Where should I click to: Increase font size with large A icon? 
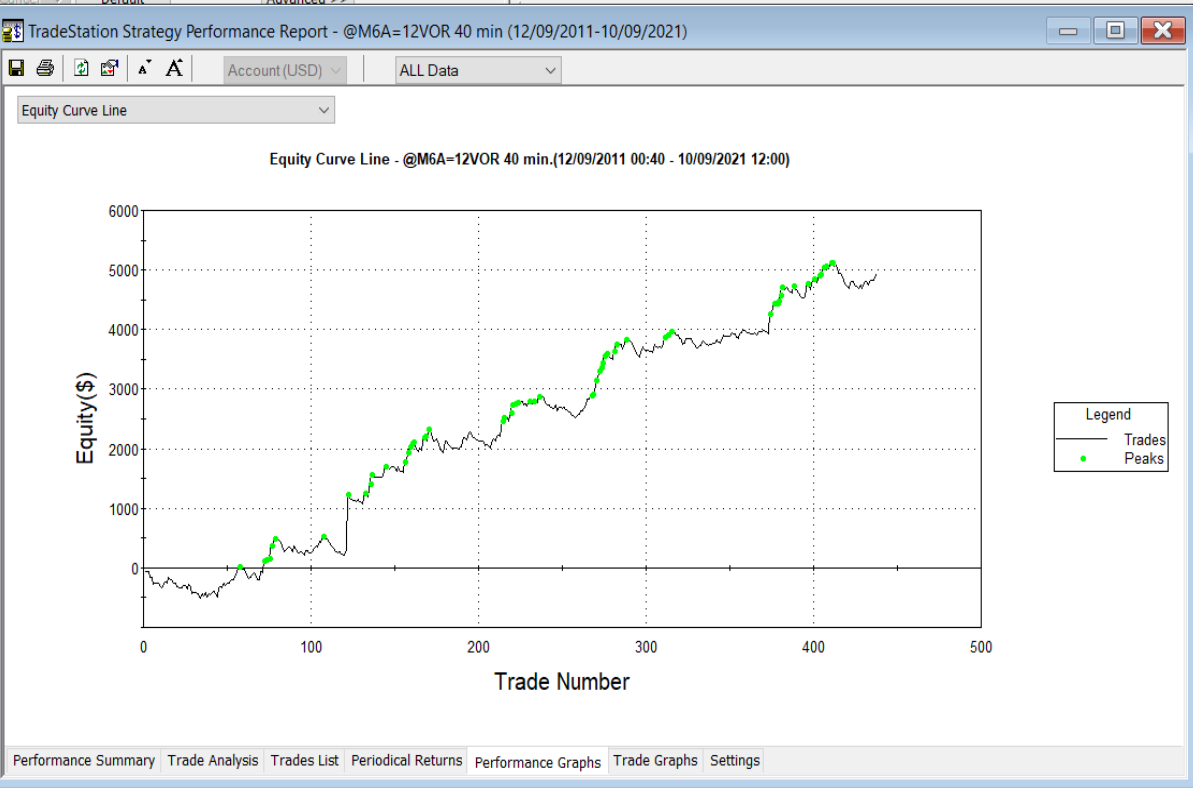tap(174, 68)
